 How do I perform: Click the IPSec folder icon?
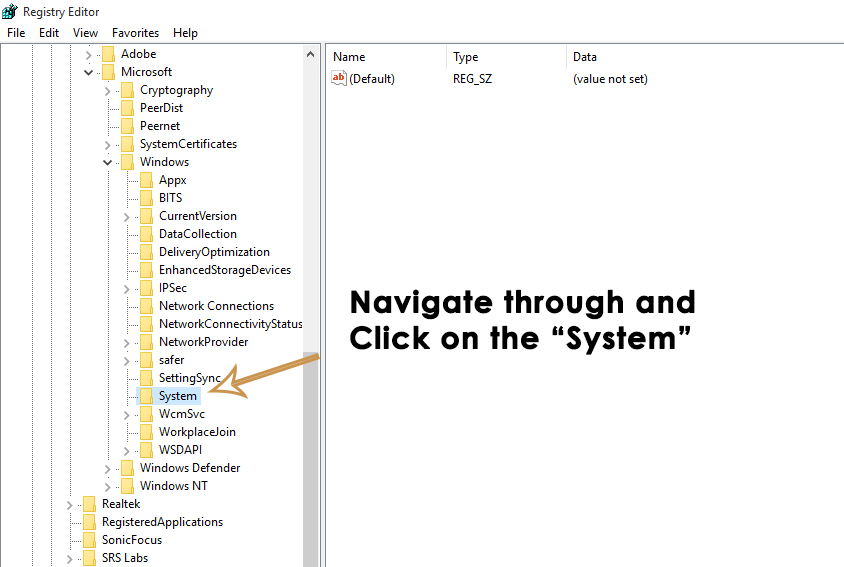coord(146,288)
